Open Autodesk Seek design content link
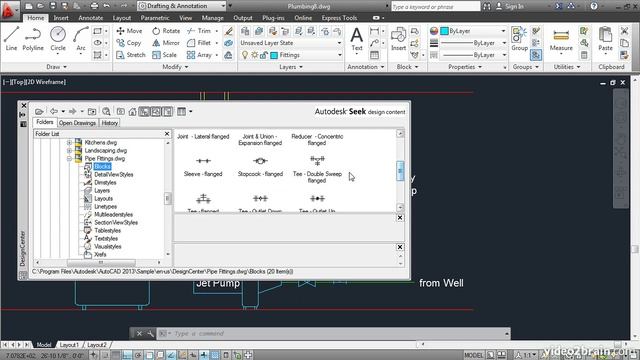This screenshot has height=360, width=640. coord(360,111)
